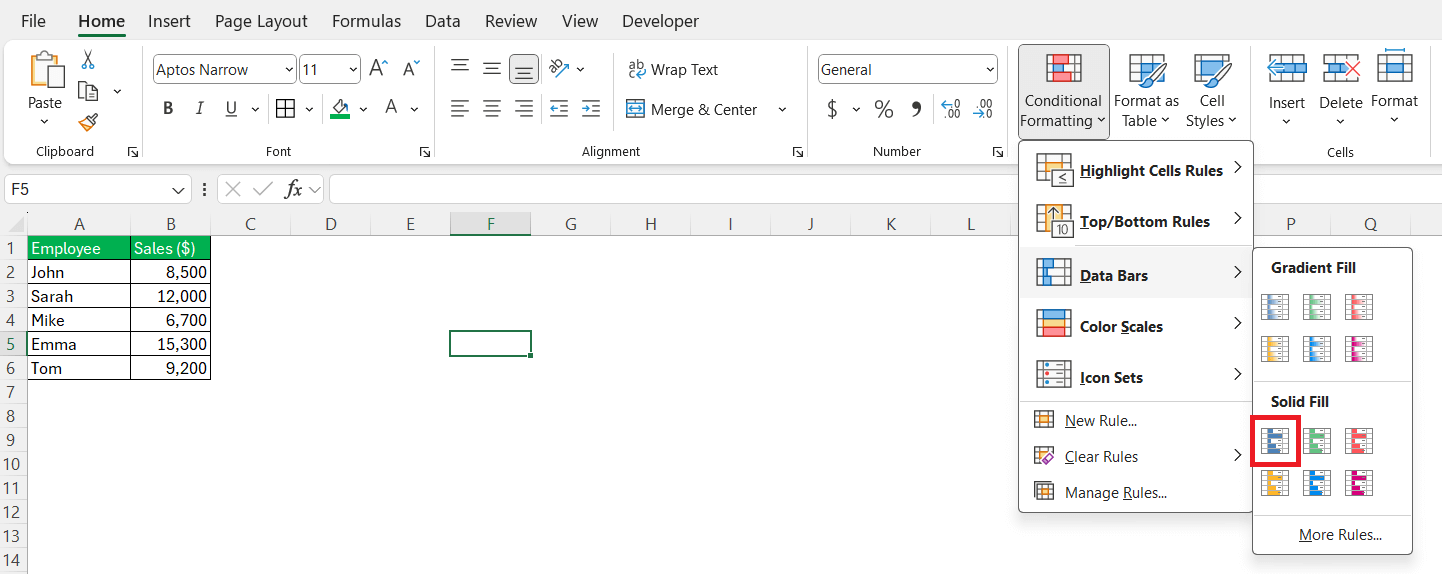Screen dimensions: 1442x574
Task: Align text right
Action: coord(524,108)
